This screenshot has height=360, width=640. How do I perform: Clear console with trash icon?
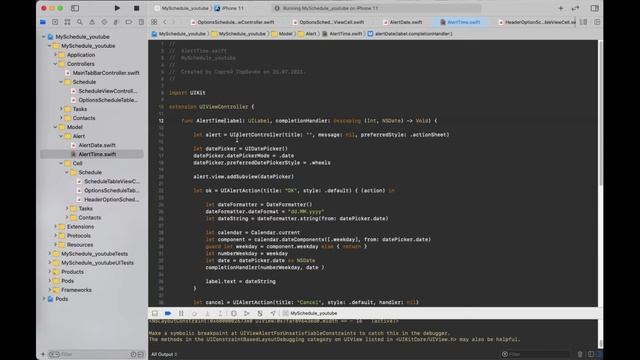pyautogui.click(x=580, y=354)
